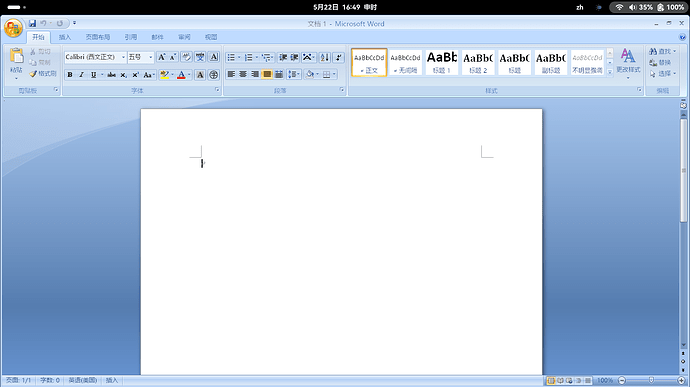Click the zh input language indicator

(580, 7)
